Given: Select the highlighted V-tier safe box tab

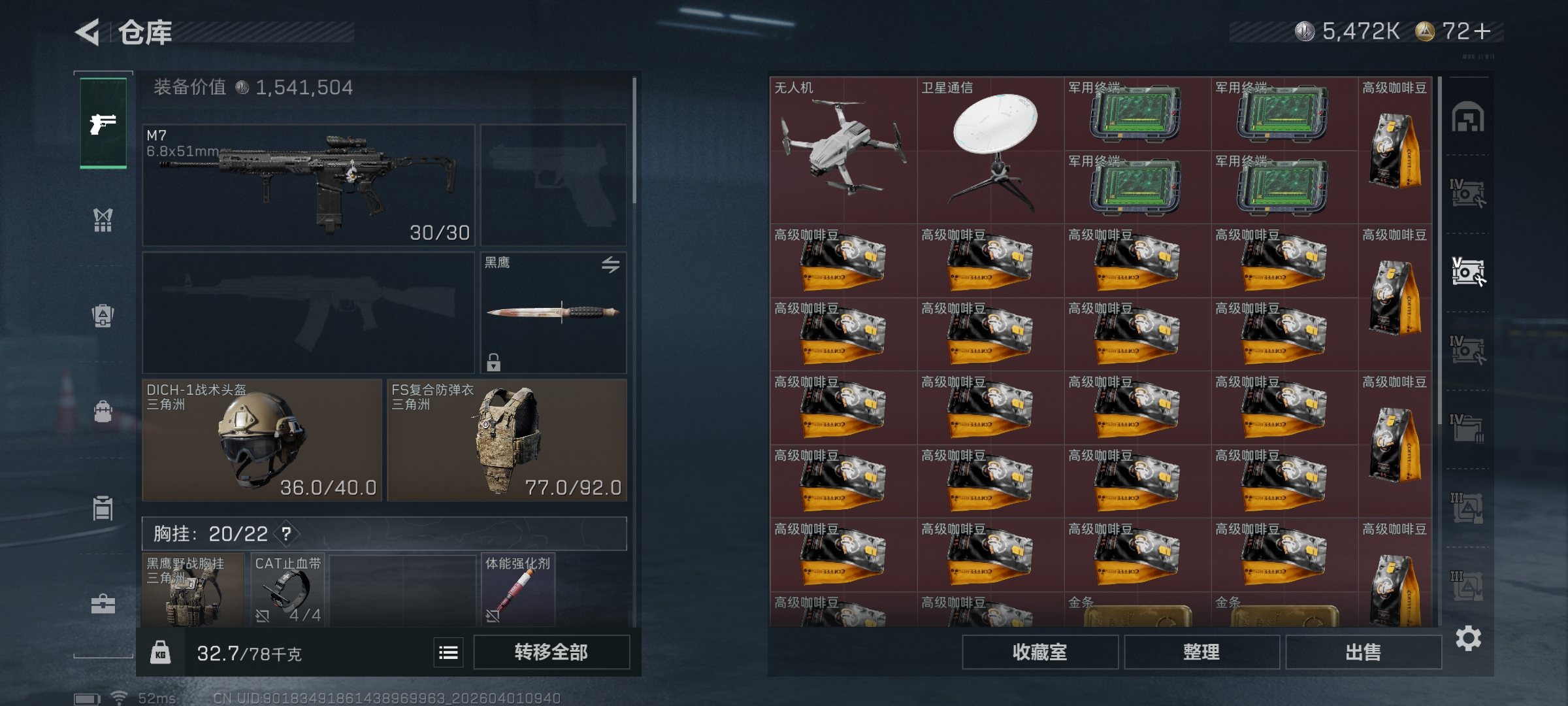Looking at the screenshot, I should pos(1468,271).
